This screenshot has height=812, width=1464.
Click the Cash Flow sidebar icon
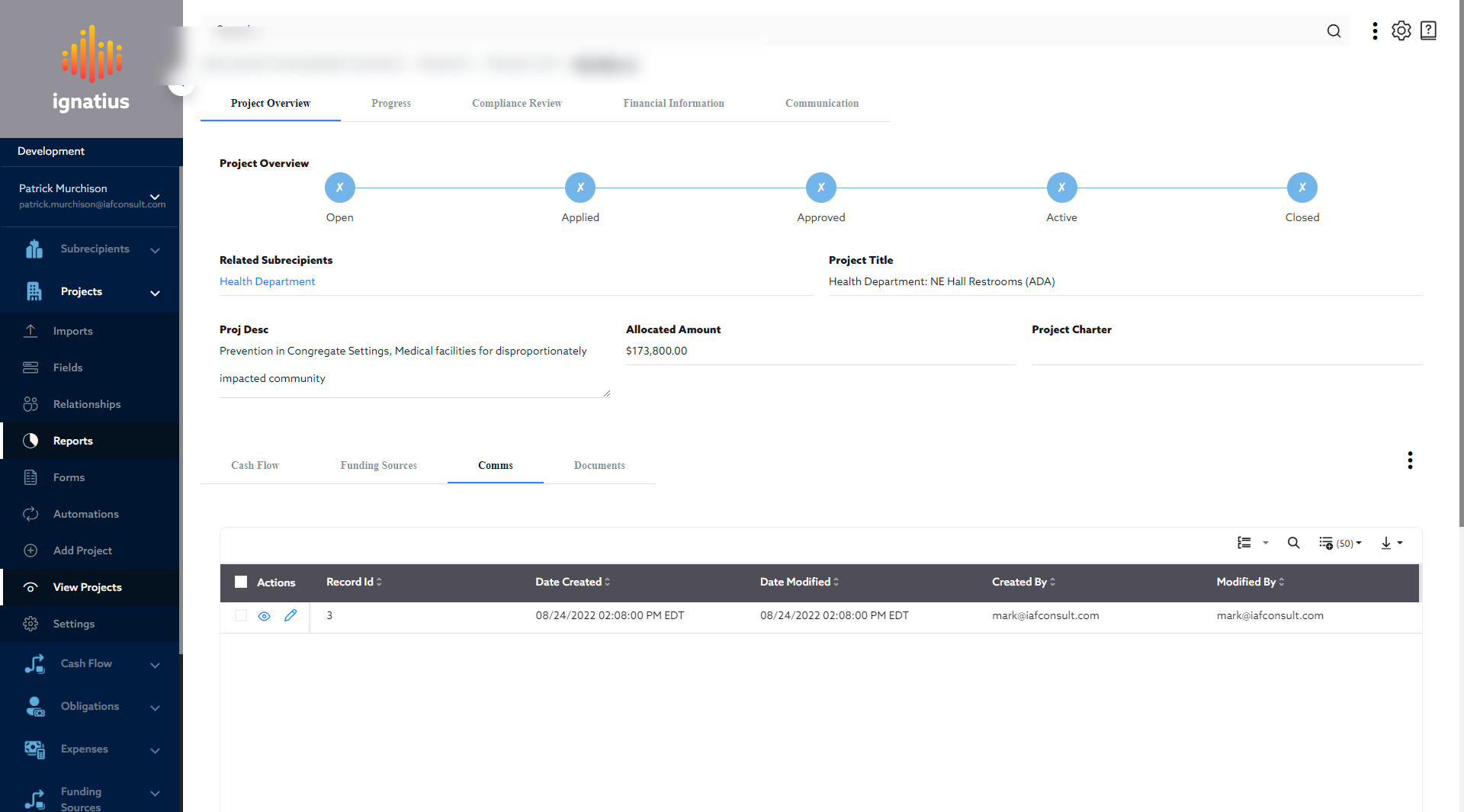(34, 664)
